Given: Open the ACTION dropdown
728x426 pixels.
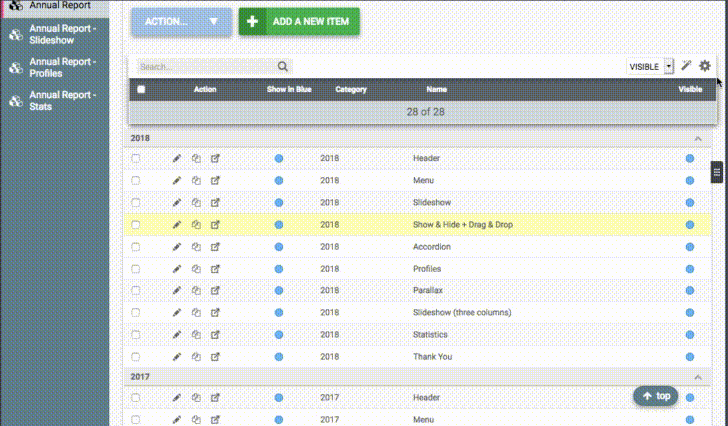Looking at the screenshot, I should (182, 22).
